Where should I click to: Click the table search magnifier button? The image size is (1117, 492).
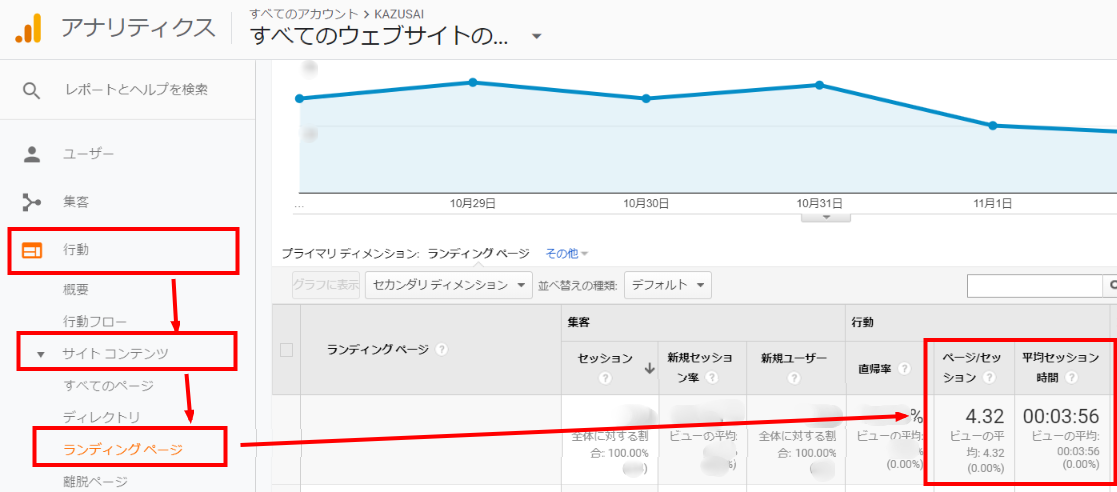1110,286
